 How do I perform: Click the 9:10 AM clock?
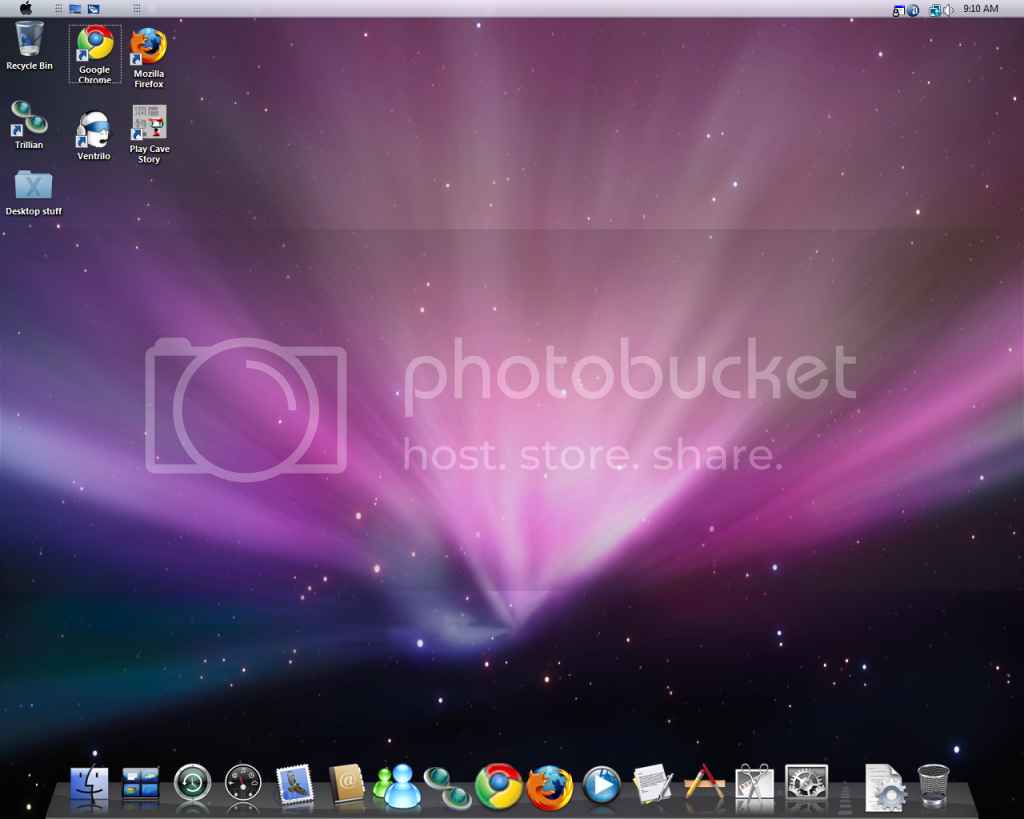[x=980, y=9]
